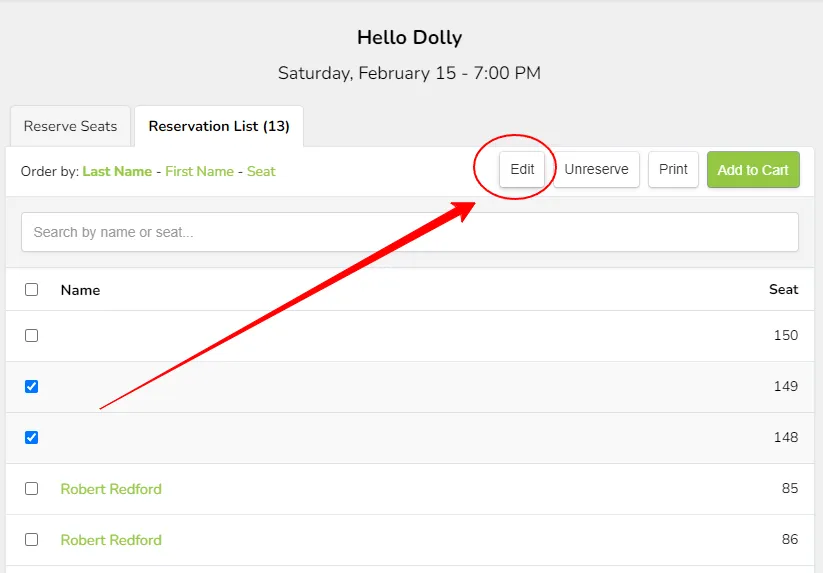Toggle the select-all checkbox beside Name header
823x573 pixels.
31,290
